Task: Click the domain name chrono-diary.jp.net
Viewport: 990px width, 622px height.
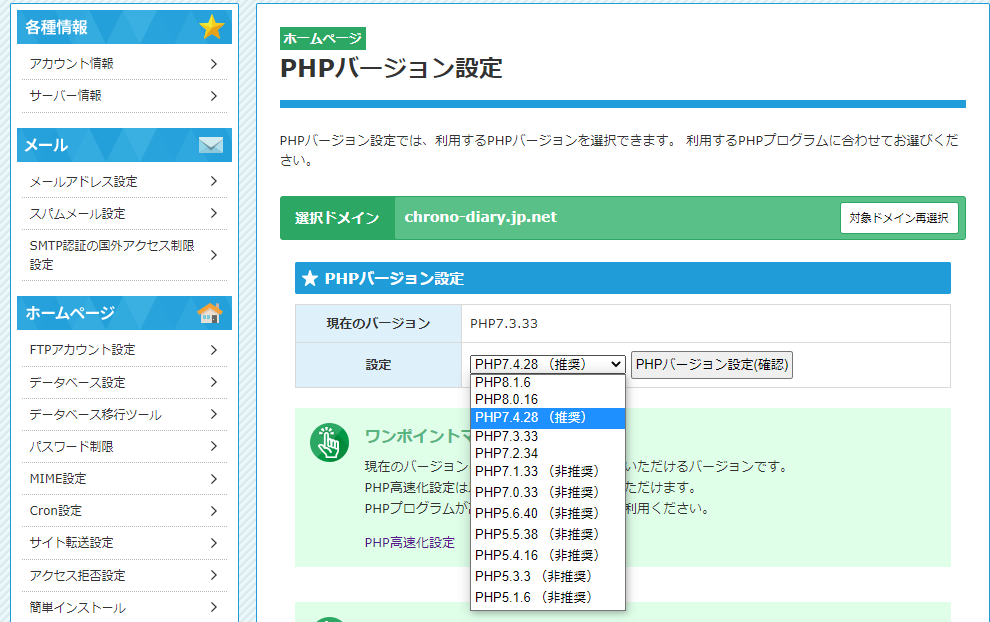Action: coord(480,217)
